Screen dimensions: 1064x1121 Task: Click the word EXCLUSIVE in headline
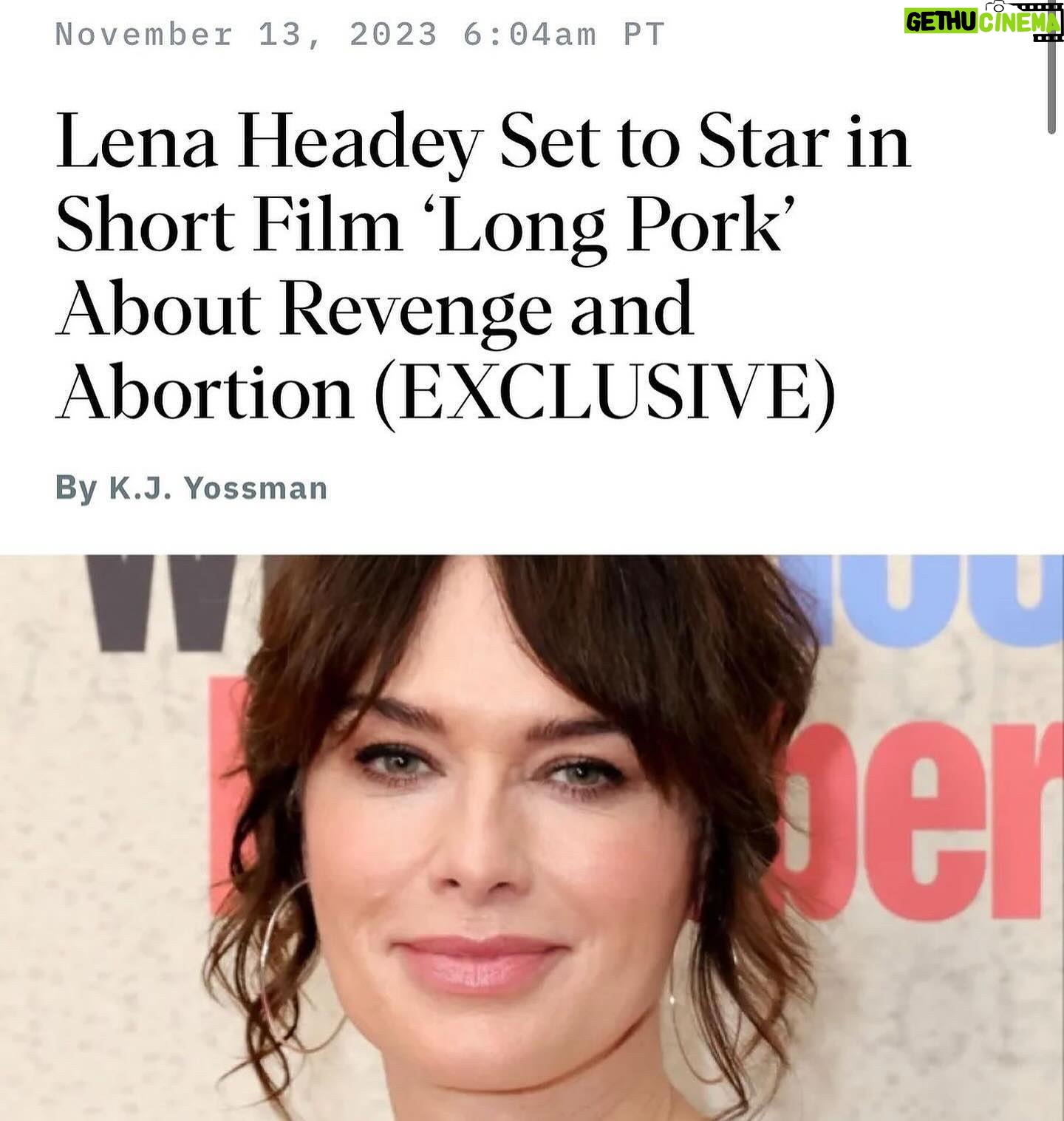tap(605, 393)
